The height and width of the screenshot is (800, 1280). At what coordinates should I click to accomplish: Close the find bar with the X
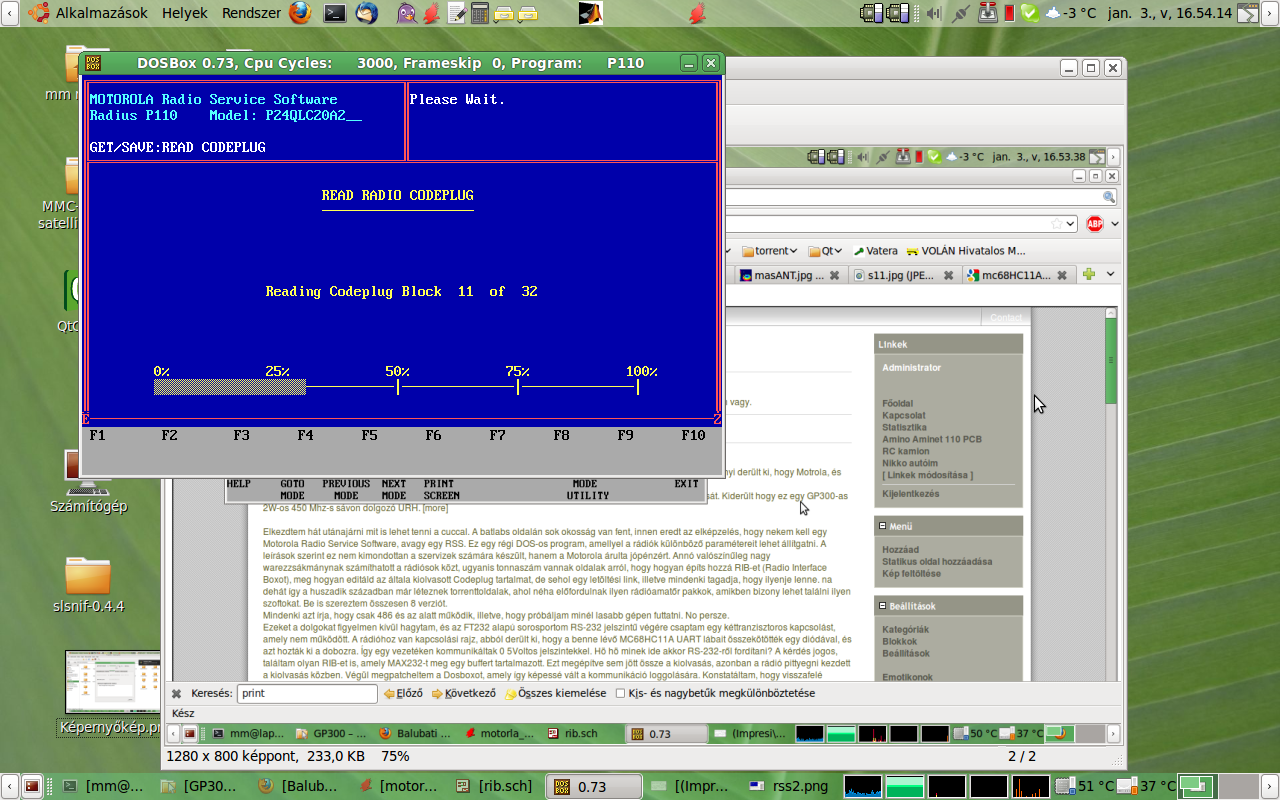tap(176, 693)
